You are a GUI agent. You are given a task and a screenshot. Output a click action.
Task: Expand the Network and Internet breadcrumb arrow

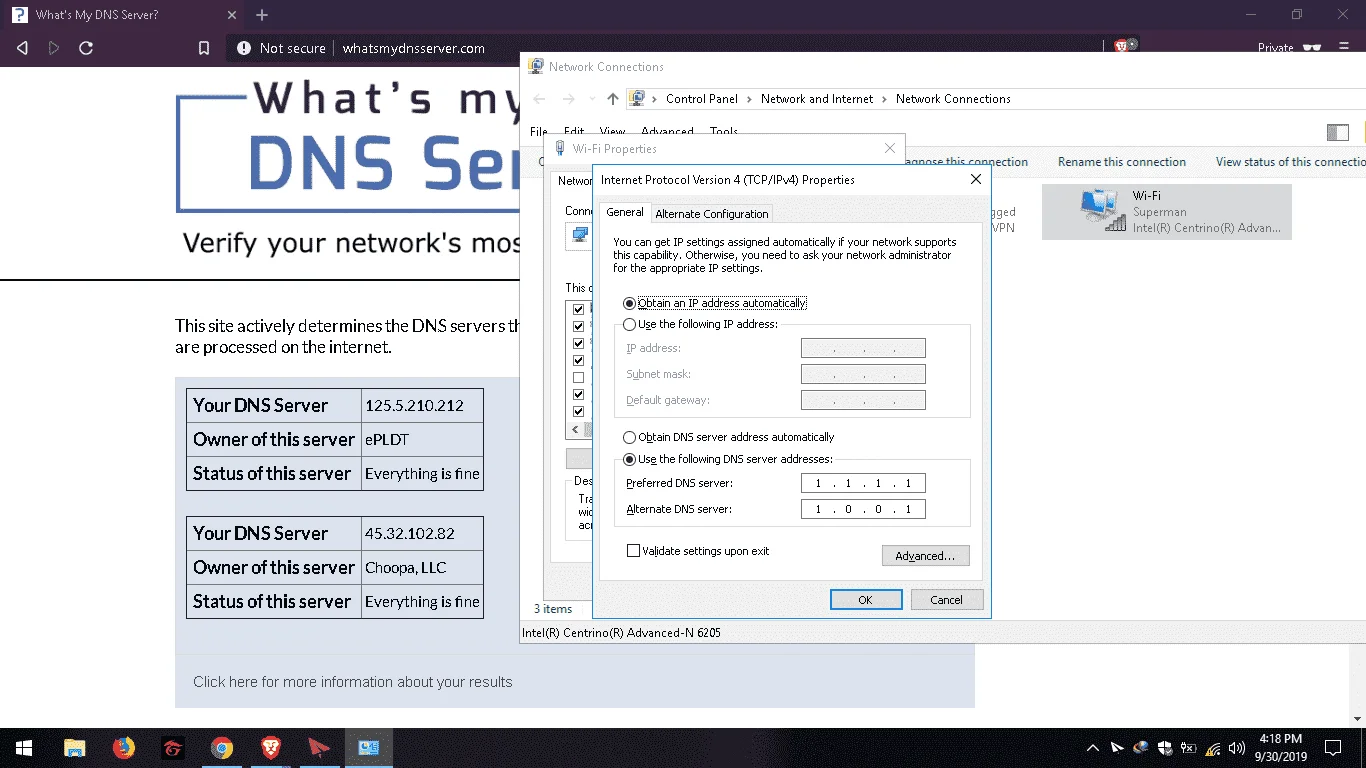click(884, 99)
